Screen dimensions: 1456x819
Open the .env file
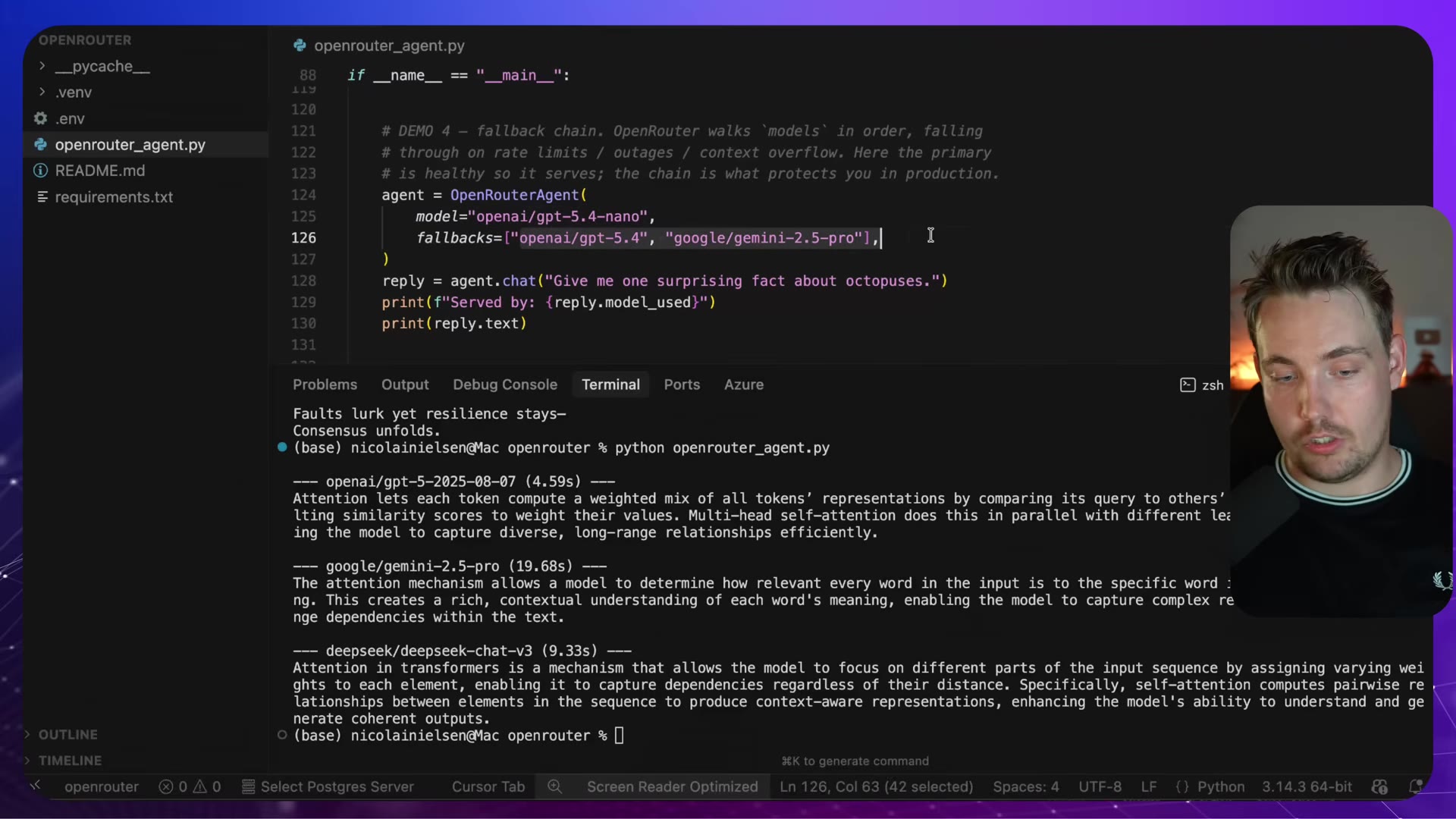click(x=70, y=119)
